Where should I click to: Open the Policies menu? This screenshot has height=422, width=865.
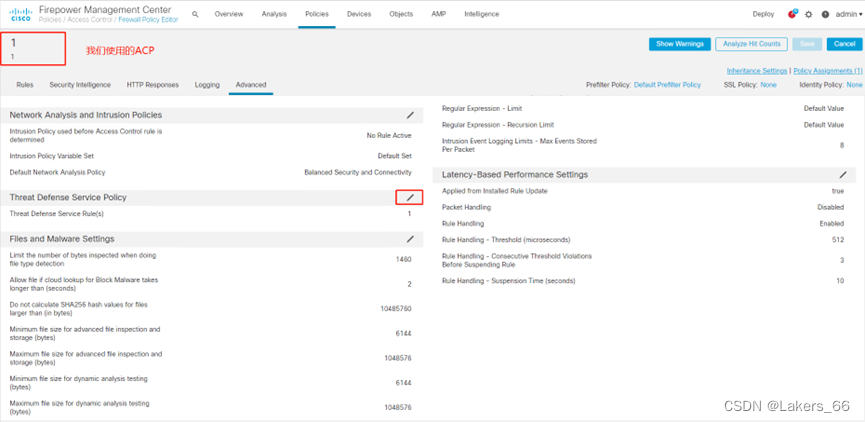[317, 14]
